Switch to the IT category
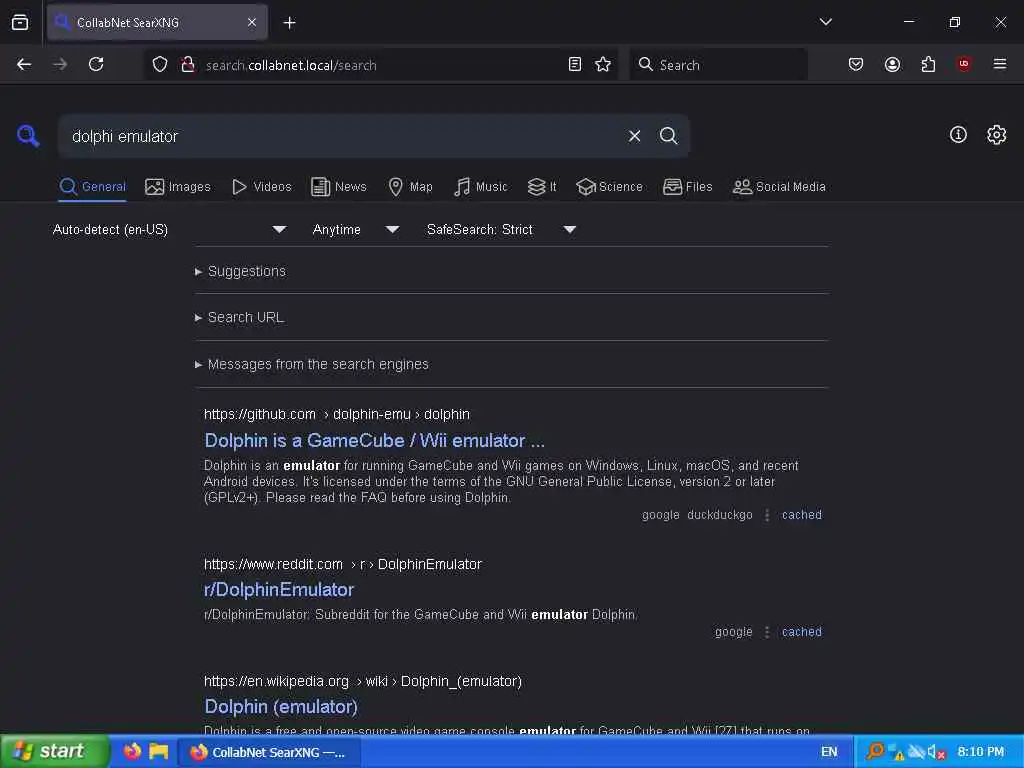 pyautogui.click(x=541, y=187)
